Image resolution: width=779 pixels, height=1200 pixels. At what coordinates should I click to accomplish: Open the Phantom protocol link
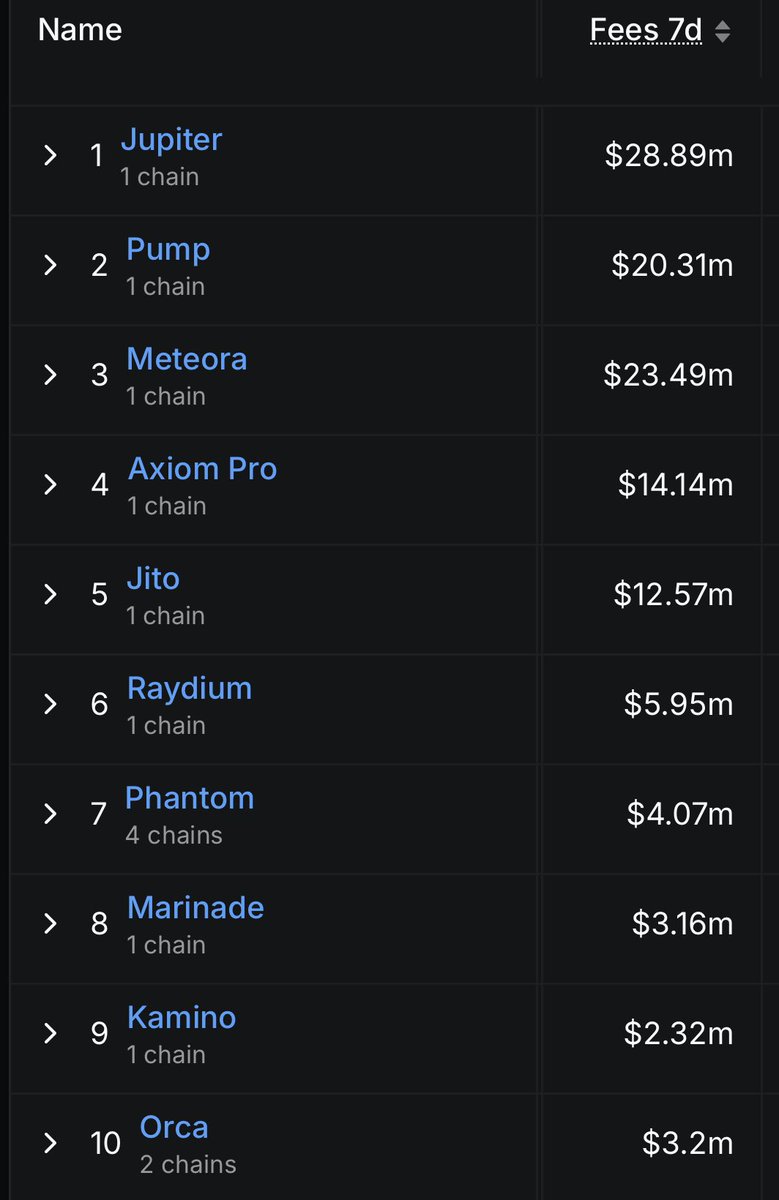(x=190, y=798)
